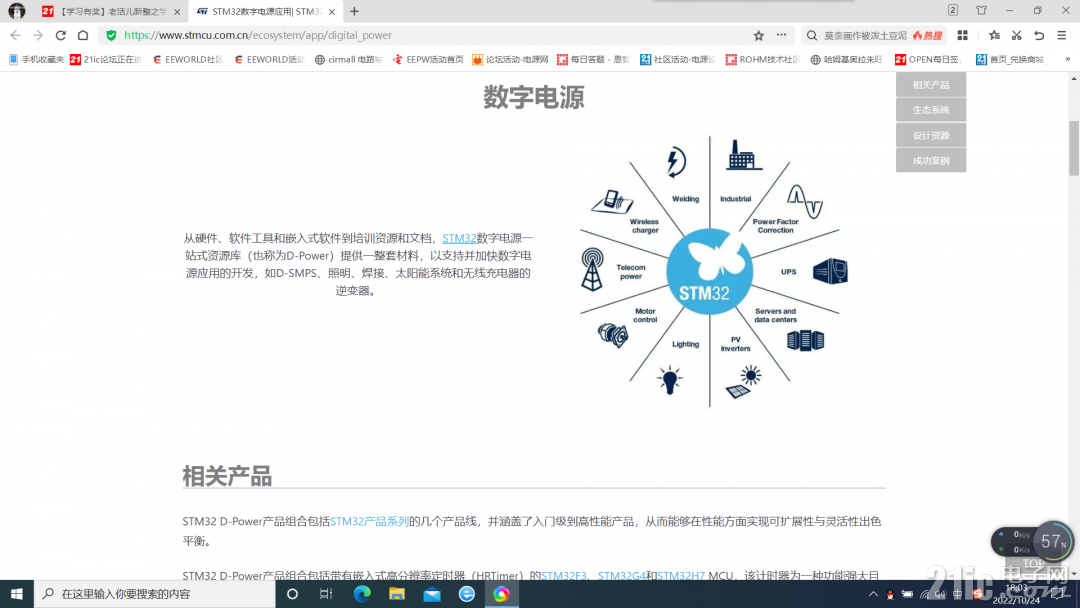Open the EEPW活动首页 bookmark
The height and width of the screenshot is (608, 1080).
coord(428,60)
